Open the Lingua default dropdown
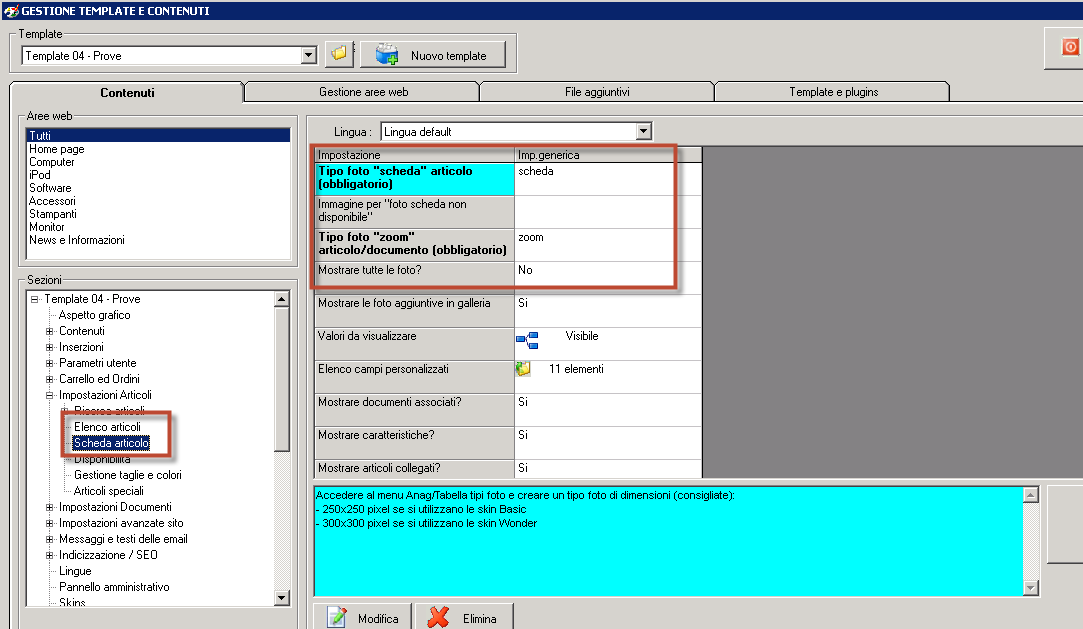The width and height of the screenshot is (1083, 629). 644,131
